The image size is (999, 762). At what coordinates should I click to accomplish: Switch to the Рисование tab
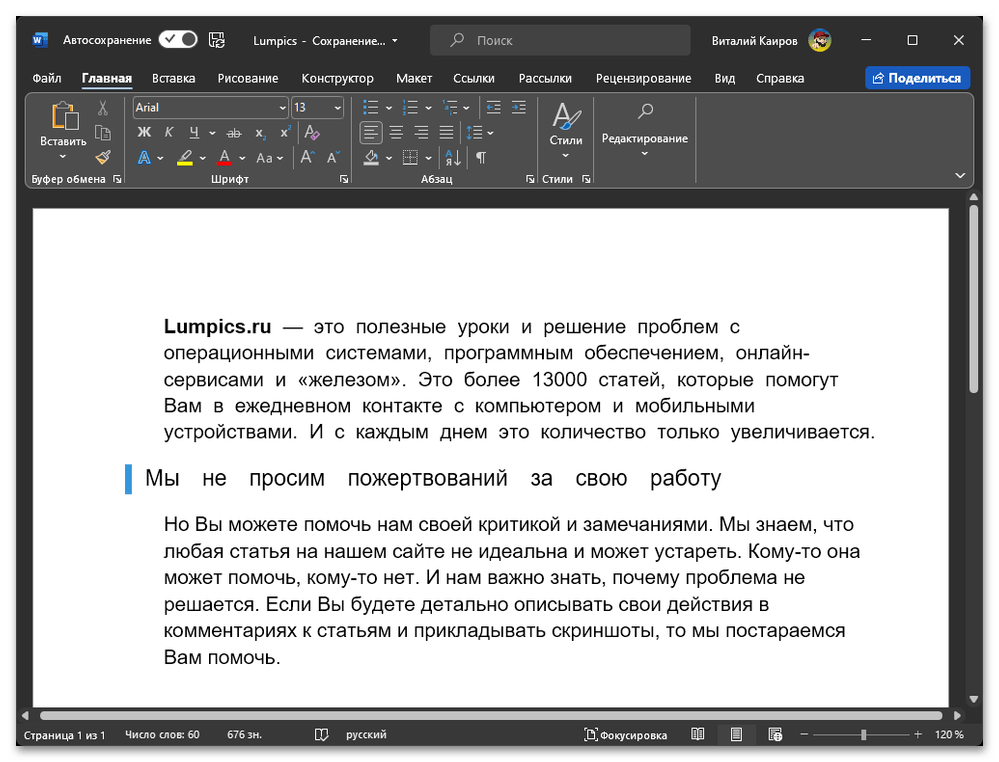pos(248,78)
